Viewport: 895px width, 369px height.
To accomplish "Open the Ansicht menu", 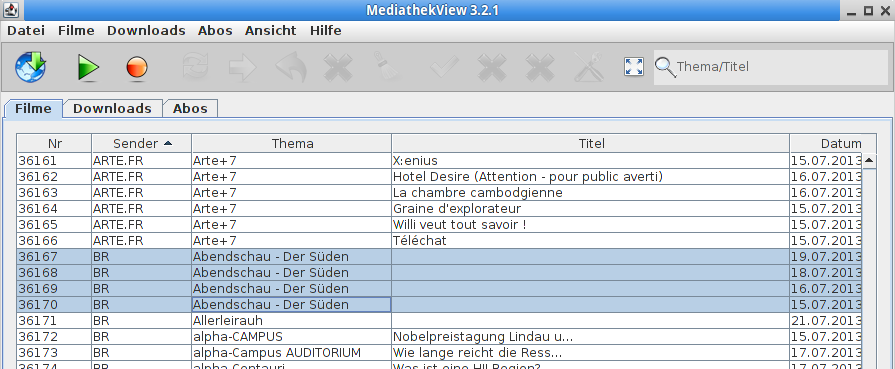I will point(271,31).
